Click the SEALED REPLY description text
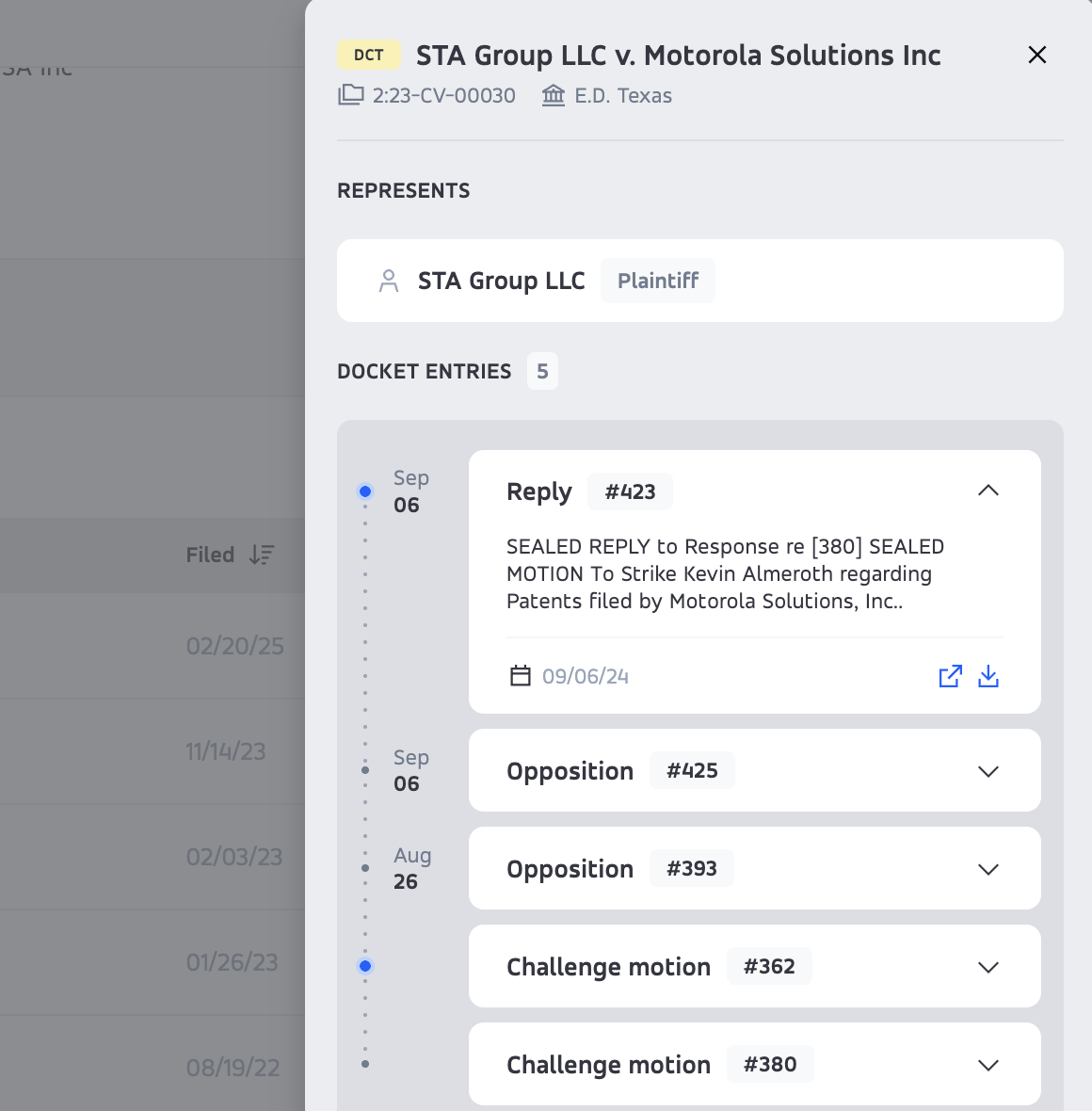 tap(725, 574)
